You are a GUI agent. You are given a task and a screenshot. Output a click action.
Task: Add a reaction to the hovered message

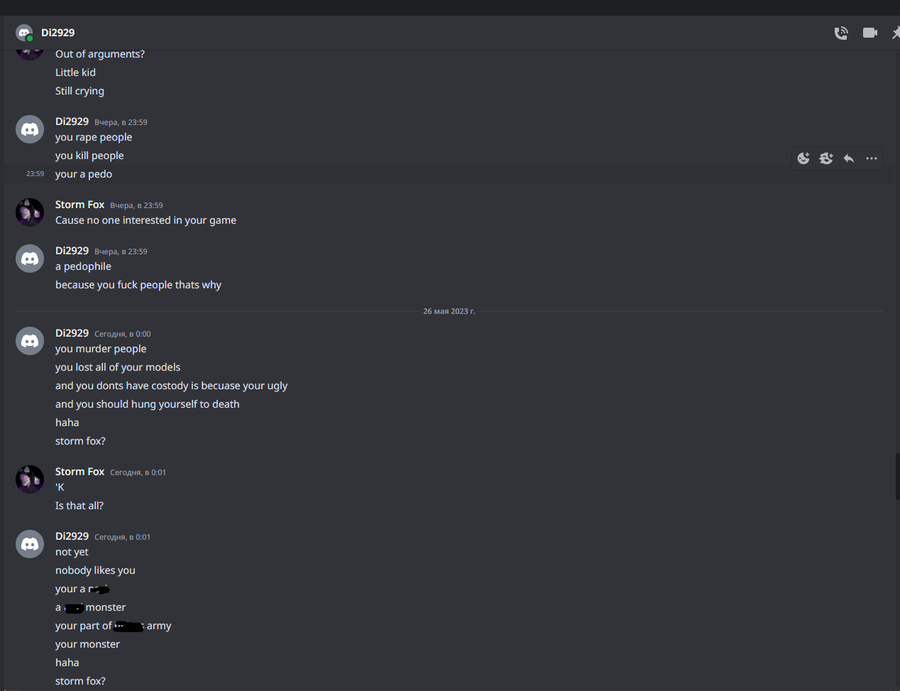pos(804,158)
